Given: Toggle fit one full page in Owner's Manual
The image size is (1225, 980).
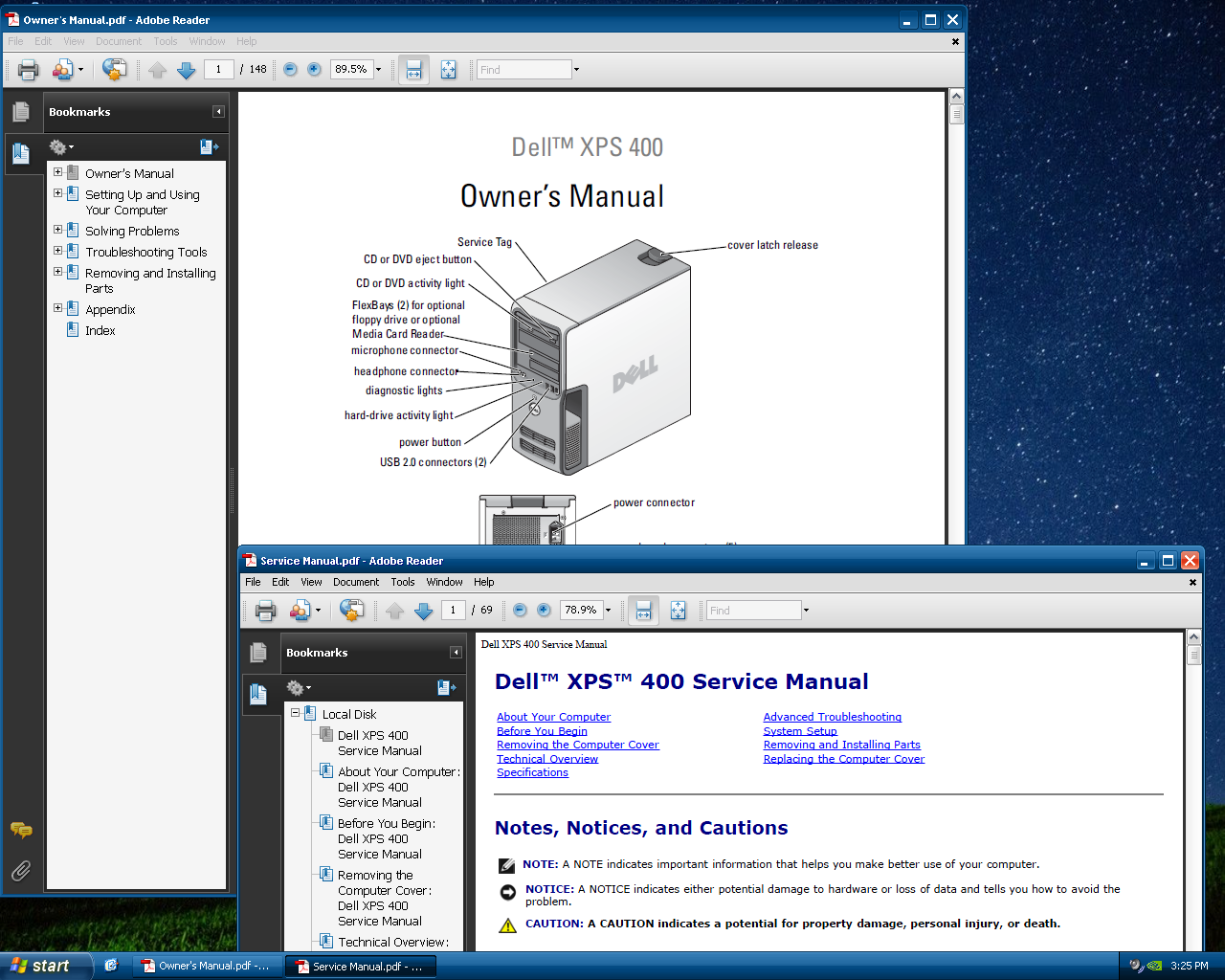Looking at the screenshot, I should point(448,69).
